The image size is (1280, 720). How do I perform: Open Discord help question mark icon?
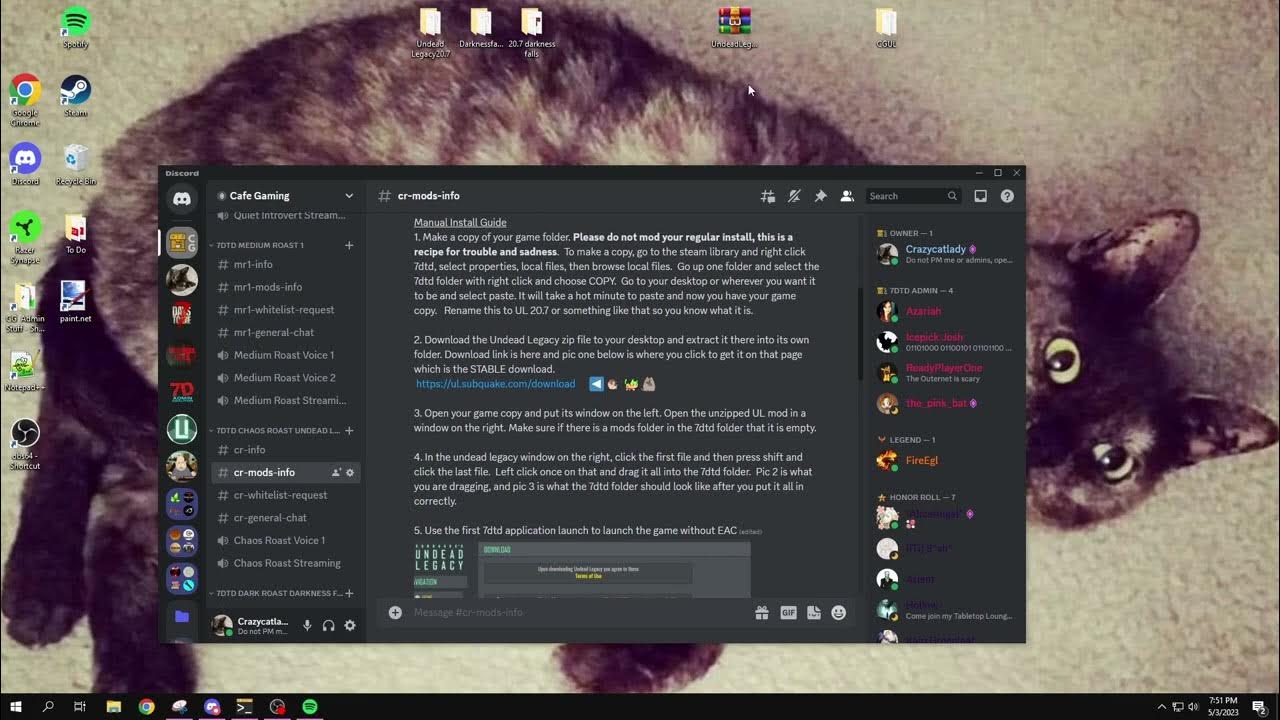point(1007,196)
